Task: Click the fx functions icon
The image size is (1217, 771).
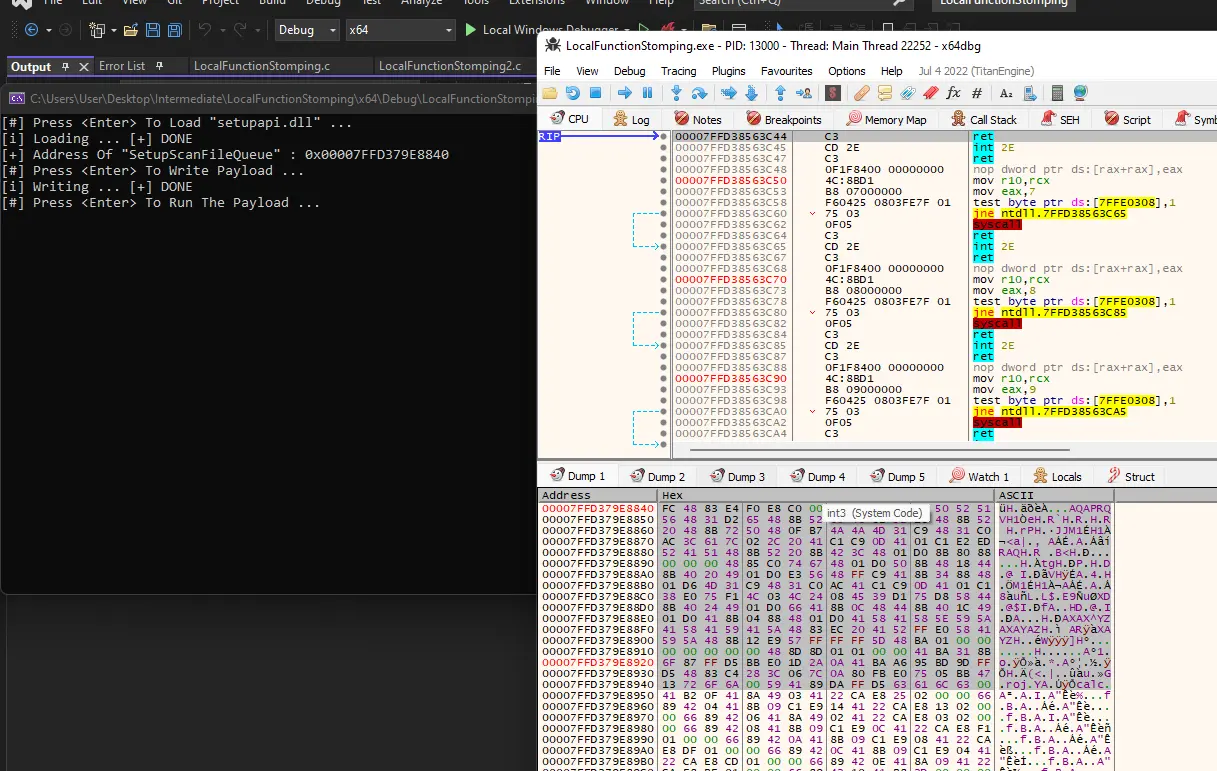Action: pyautogui.click(x=953, y=93)
